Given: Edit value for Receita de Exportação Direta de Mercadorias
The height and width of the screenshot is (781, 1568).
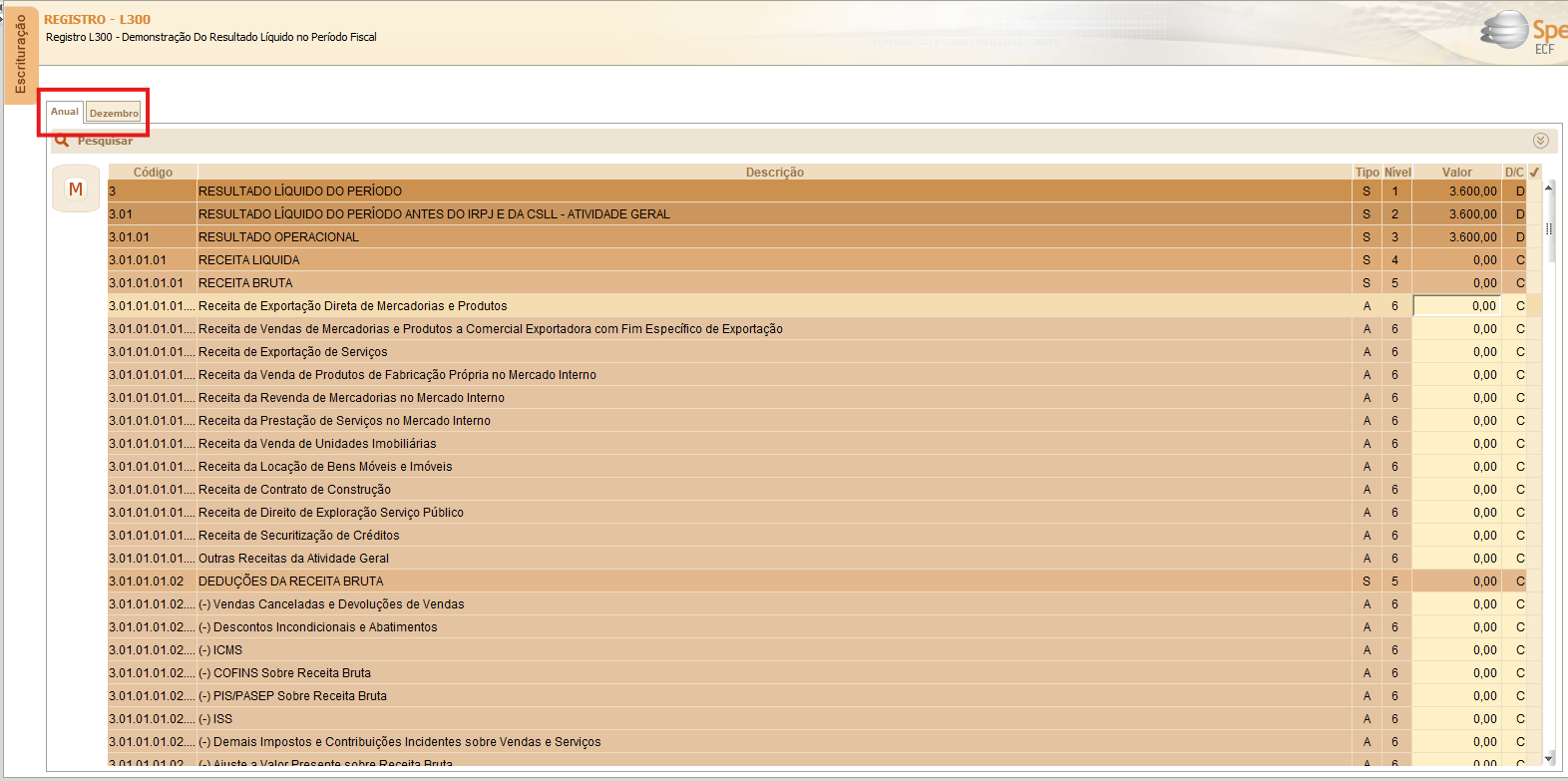Looking at the screenshot, I should pyautogui.click(x=1456, y=306).
